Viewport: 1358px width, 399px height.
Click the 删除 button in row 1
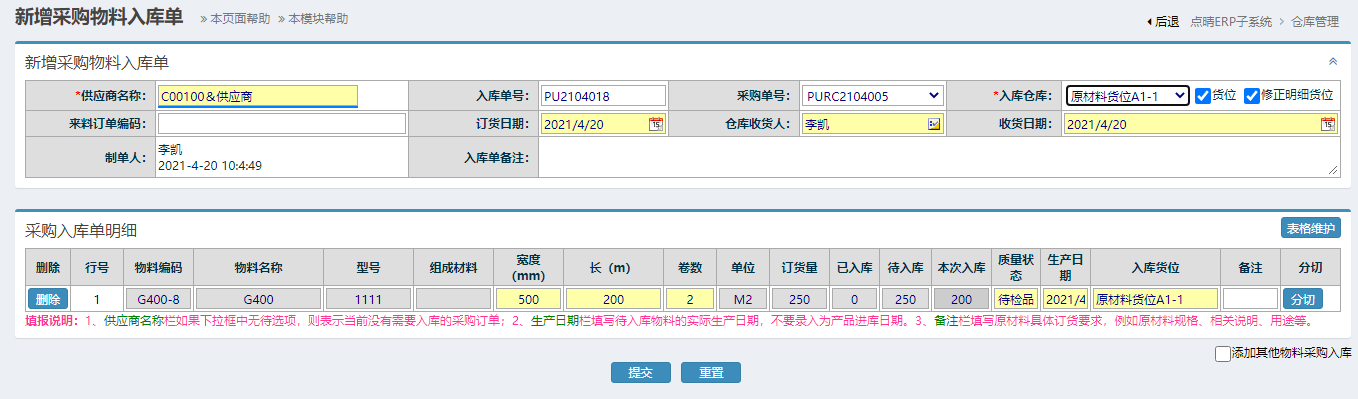48,299
